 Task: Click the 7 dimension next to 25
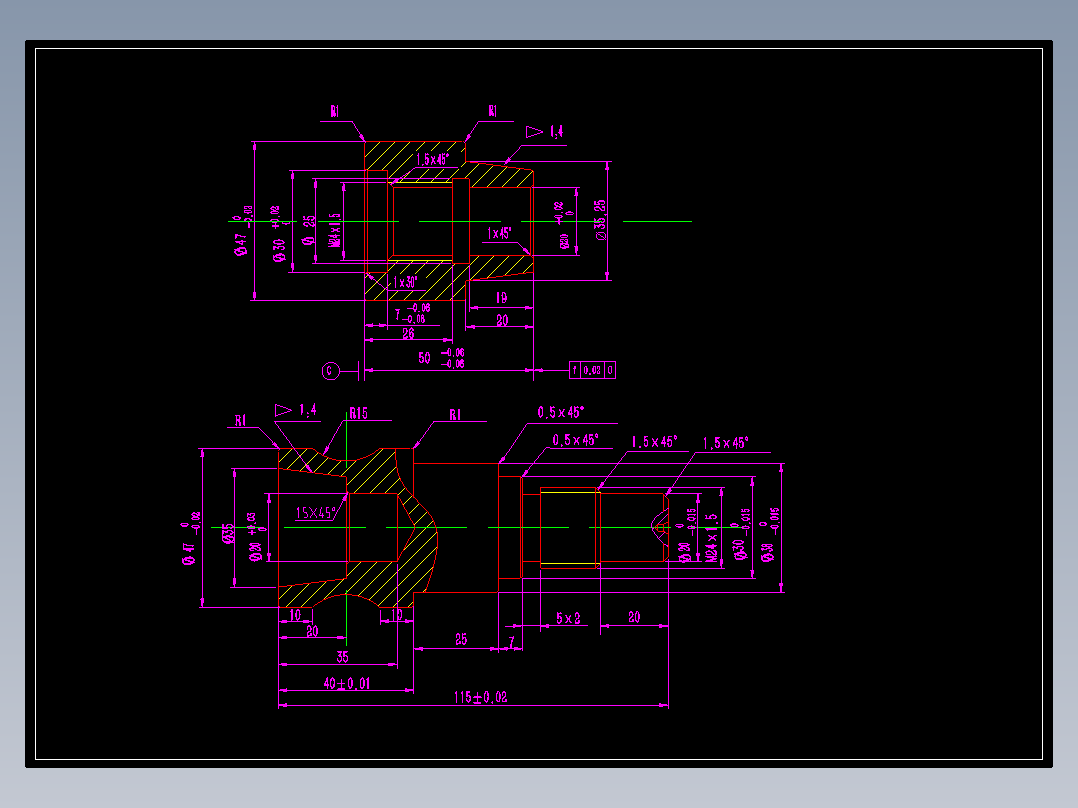(x=512, y=641)
